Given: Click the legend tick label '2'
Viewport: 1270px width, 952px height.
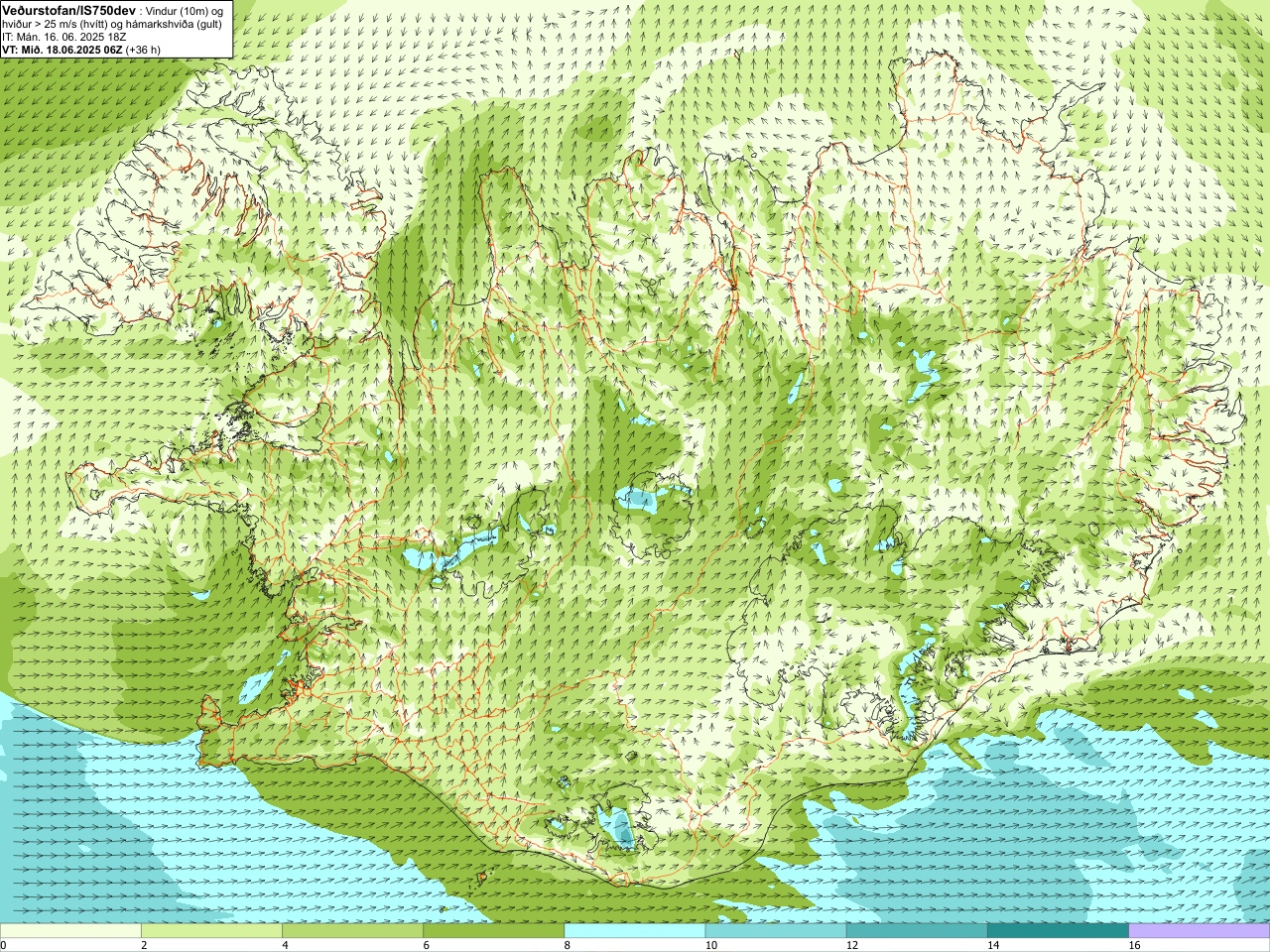Looking at the screenshot, I should 144,945.
